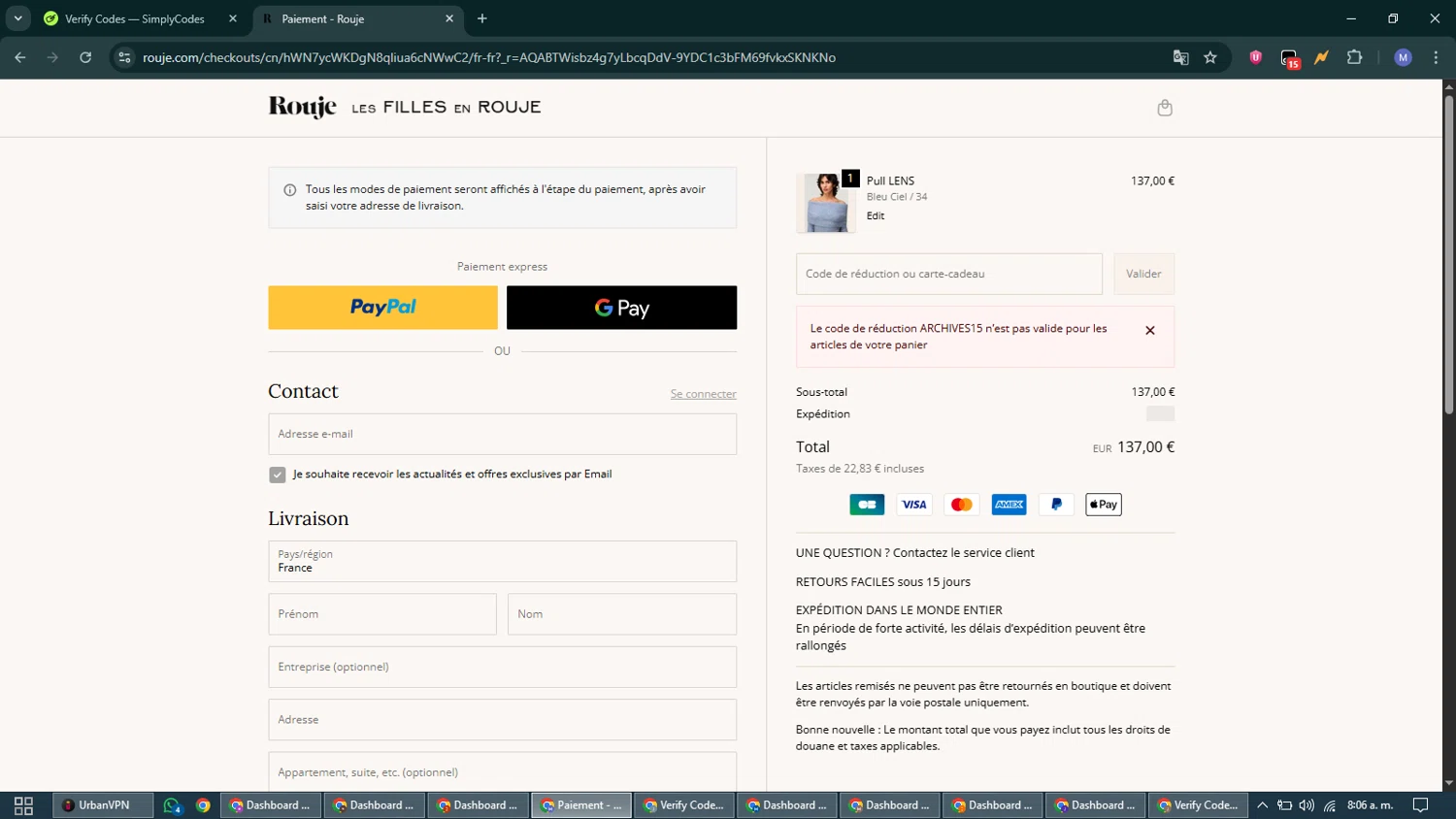Open network Wi-Fi icon in tray
The width and height of the screenshot is (1456, 819).
point(1330,805)
